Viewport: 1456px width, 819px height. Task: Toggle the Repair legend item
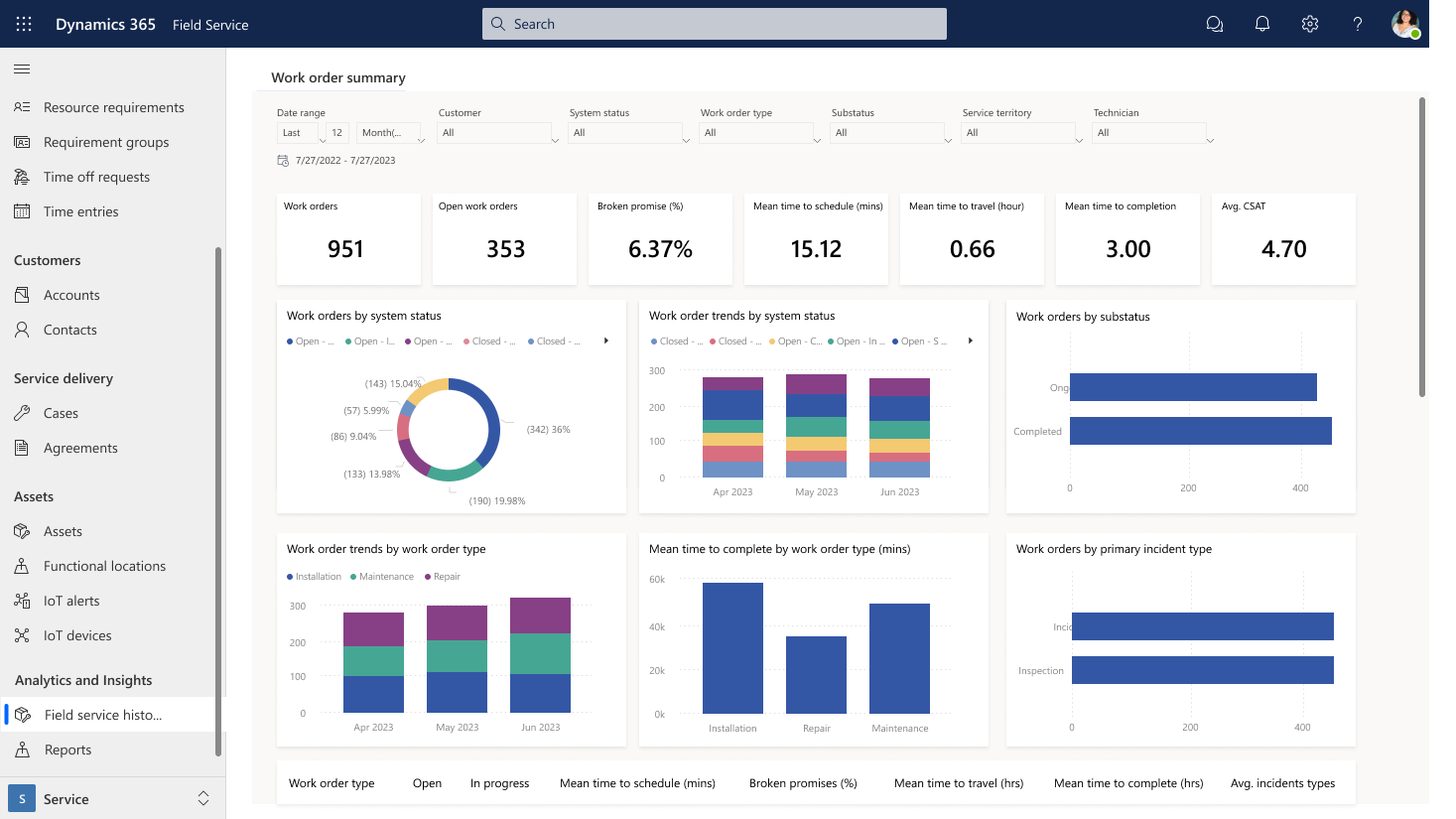click(443, 577)
